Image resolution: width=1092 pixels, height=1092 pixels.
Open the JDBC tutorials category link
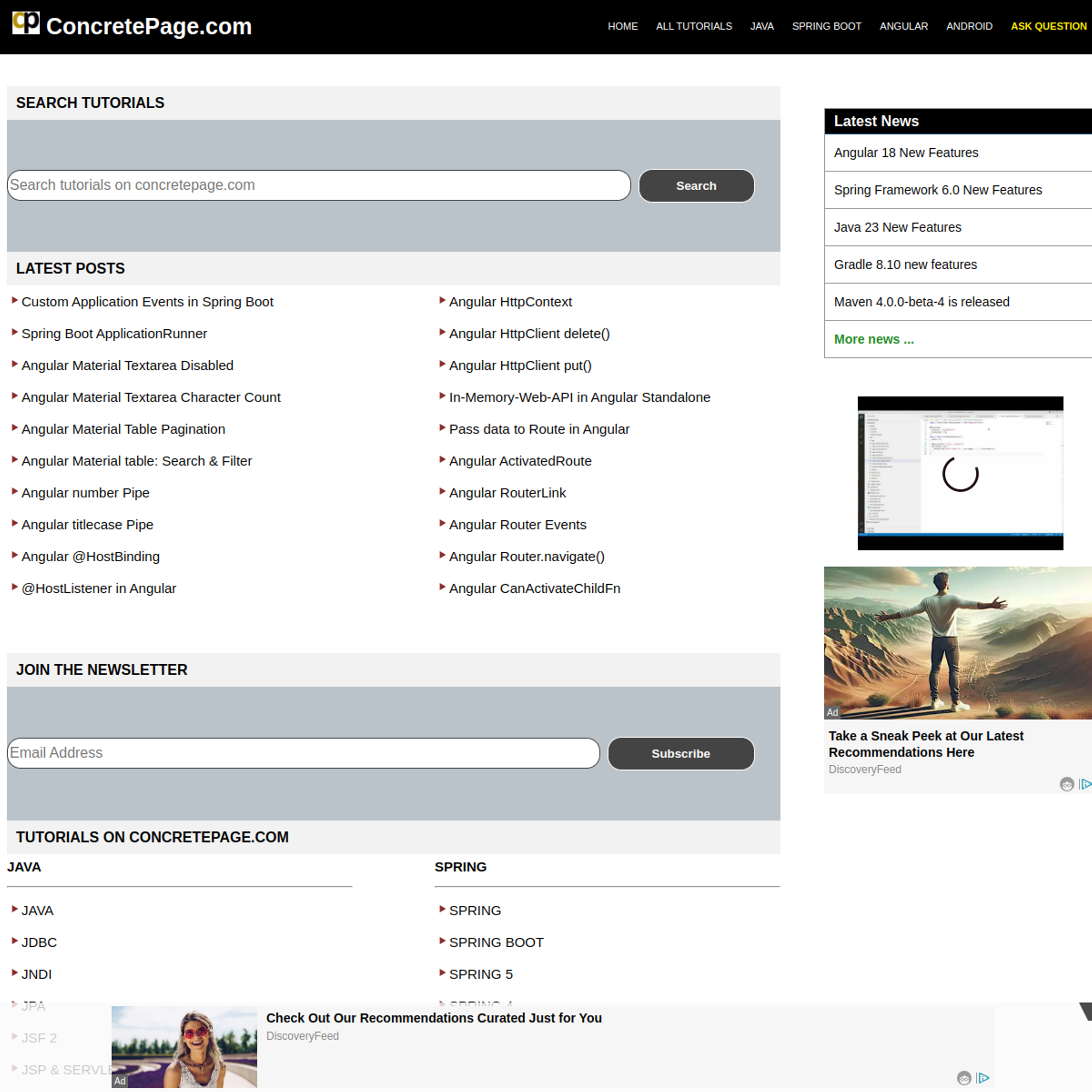(39, 942)
